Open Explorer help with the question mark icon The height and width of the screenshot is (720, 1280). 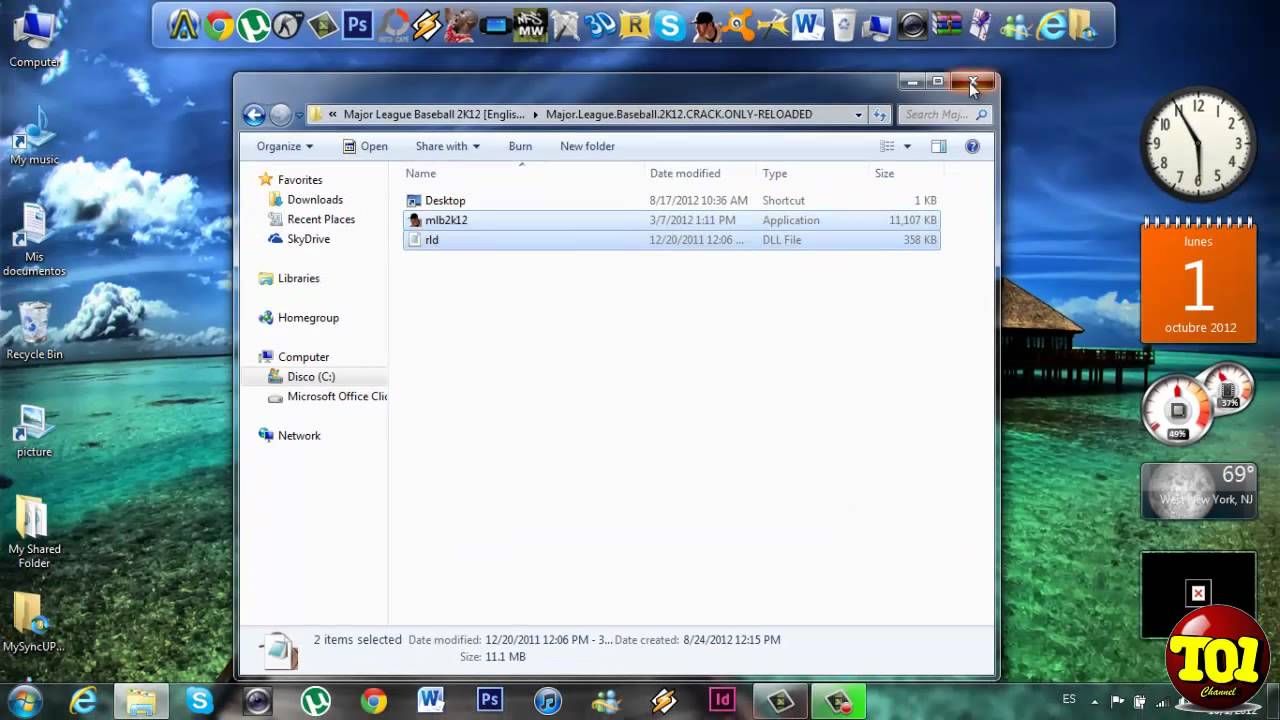[x=972, y=146]
